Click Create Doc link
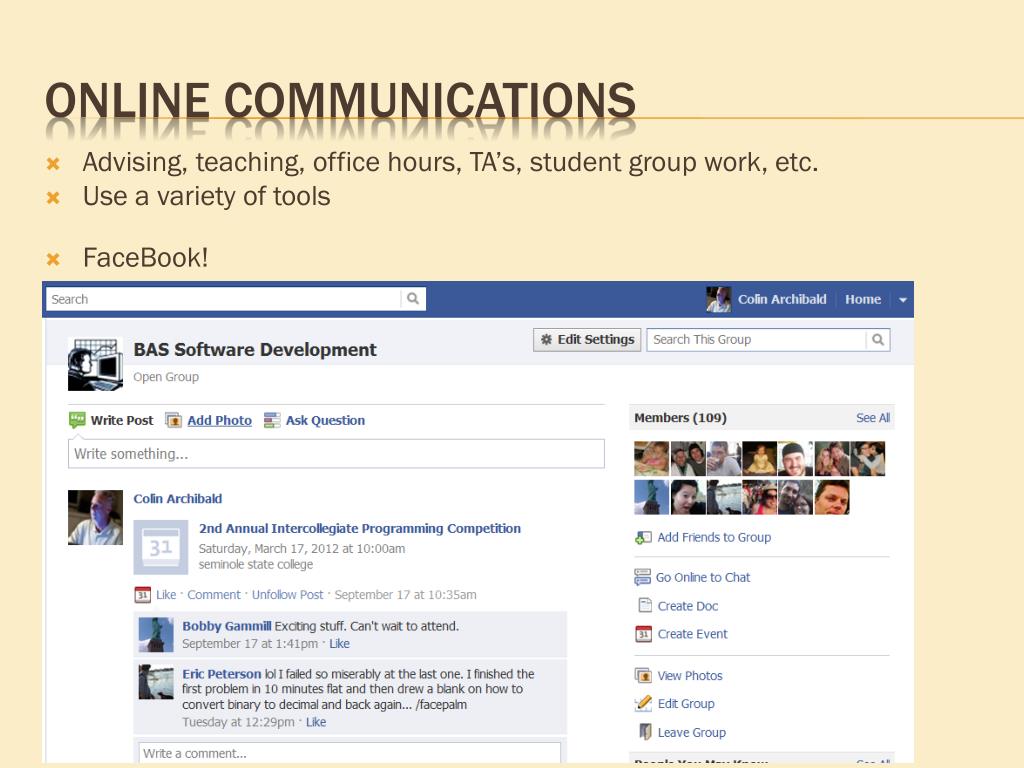 tap(688, 606)
